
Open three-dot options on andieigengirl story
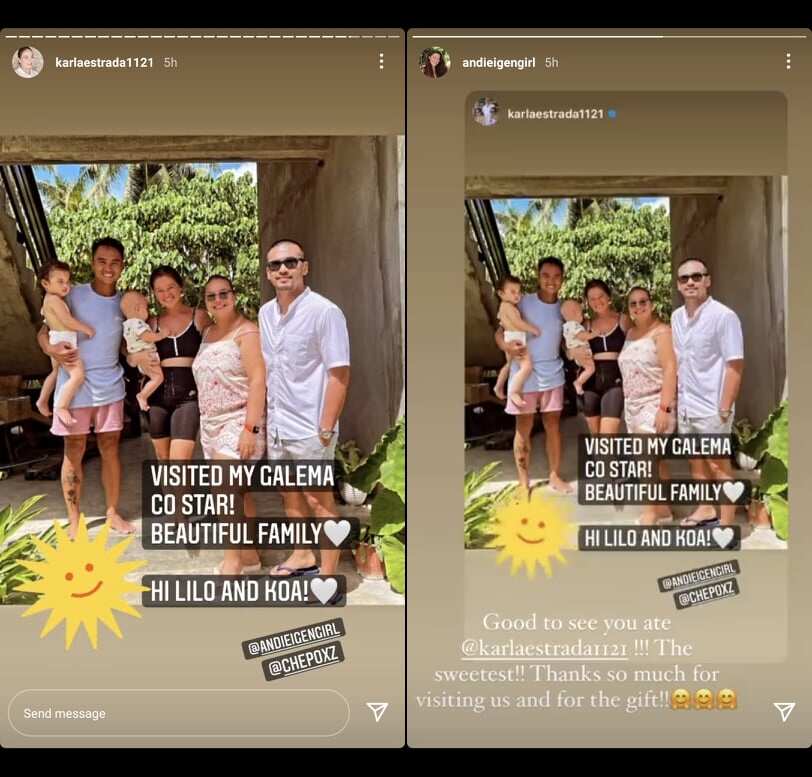(x=788, y=62)
